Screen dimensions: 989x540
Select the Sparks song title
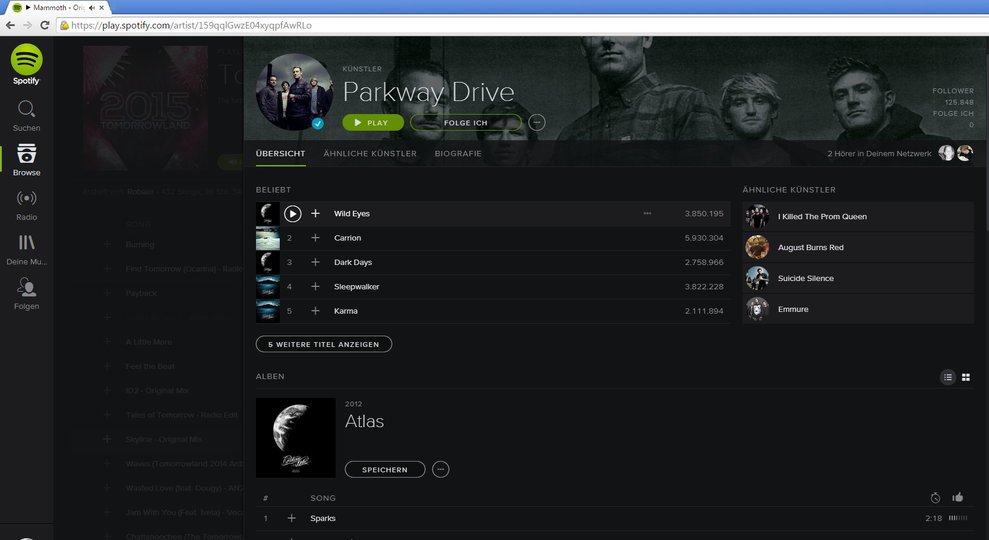click(323, 518)
